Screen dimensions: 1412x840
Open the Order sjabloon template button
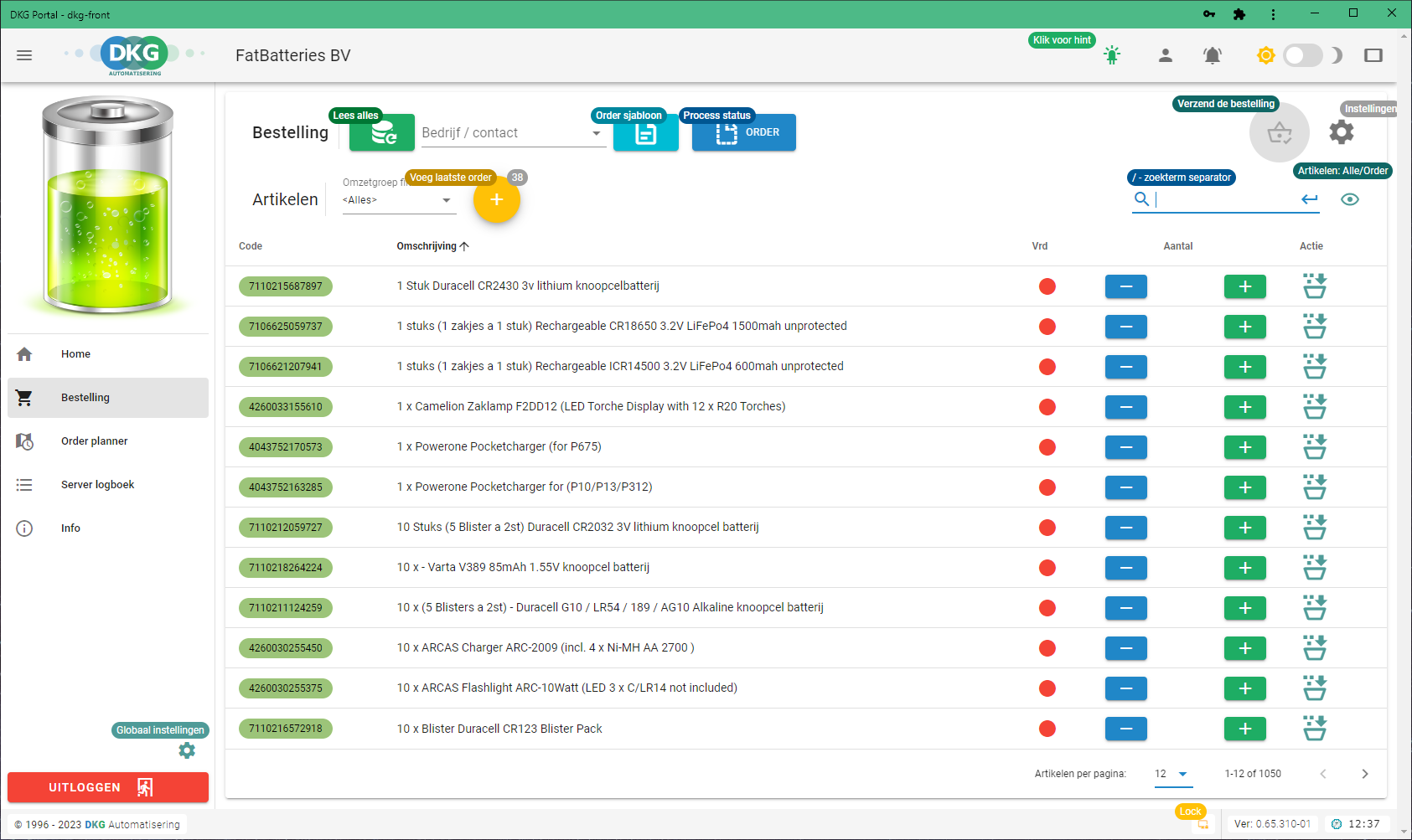pyautogui.click(x=646, y=132)
